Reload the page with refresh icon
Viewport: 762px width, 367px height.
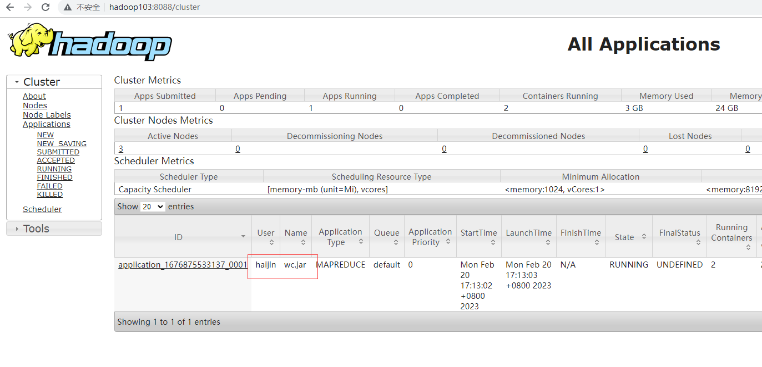pyautogui.click(x=46, y=7)
